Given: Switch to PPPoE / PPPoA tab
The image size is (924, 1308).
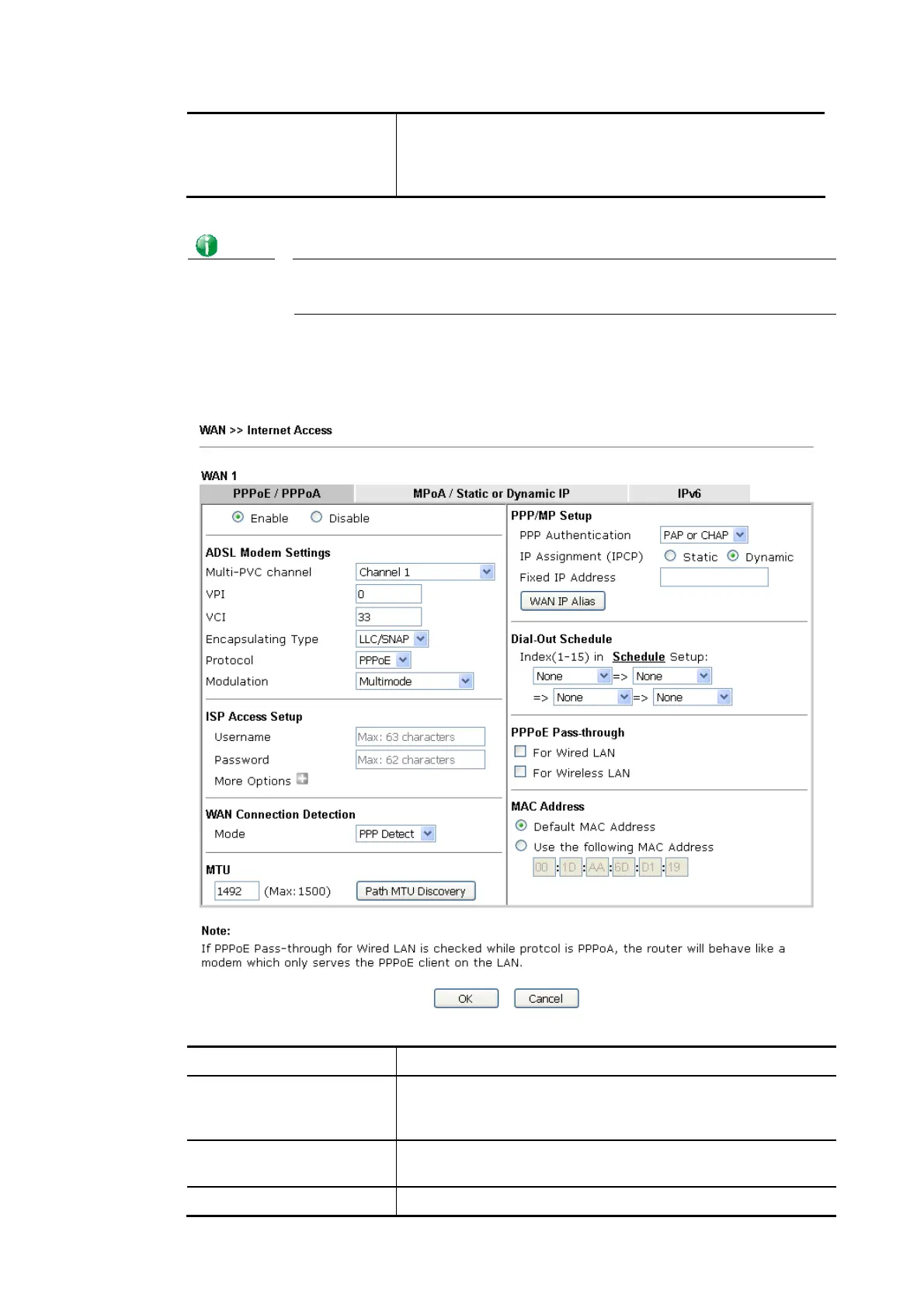Looking at the screenshot, I should pyautogui.click(x=276, y=493).
